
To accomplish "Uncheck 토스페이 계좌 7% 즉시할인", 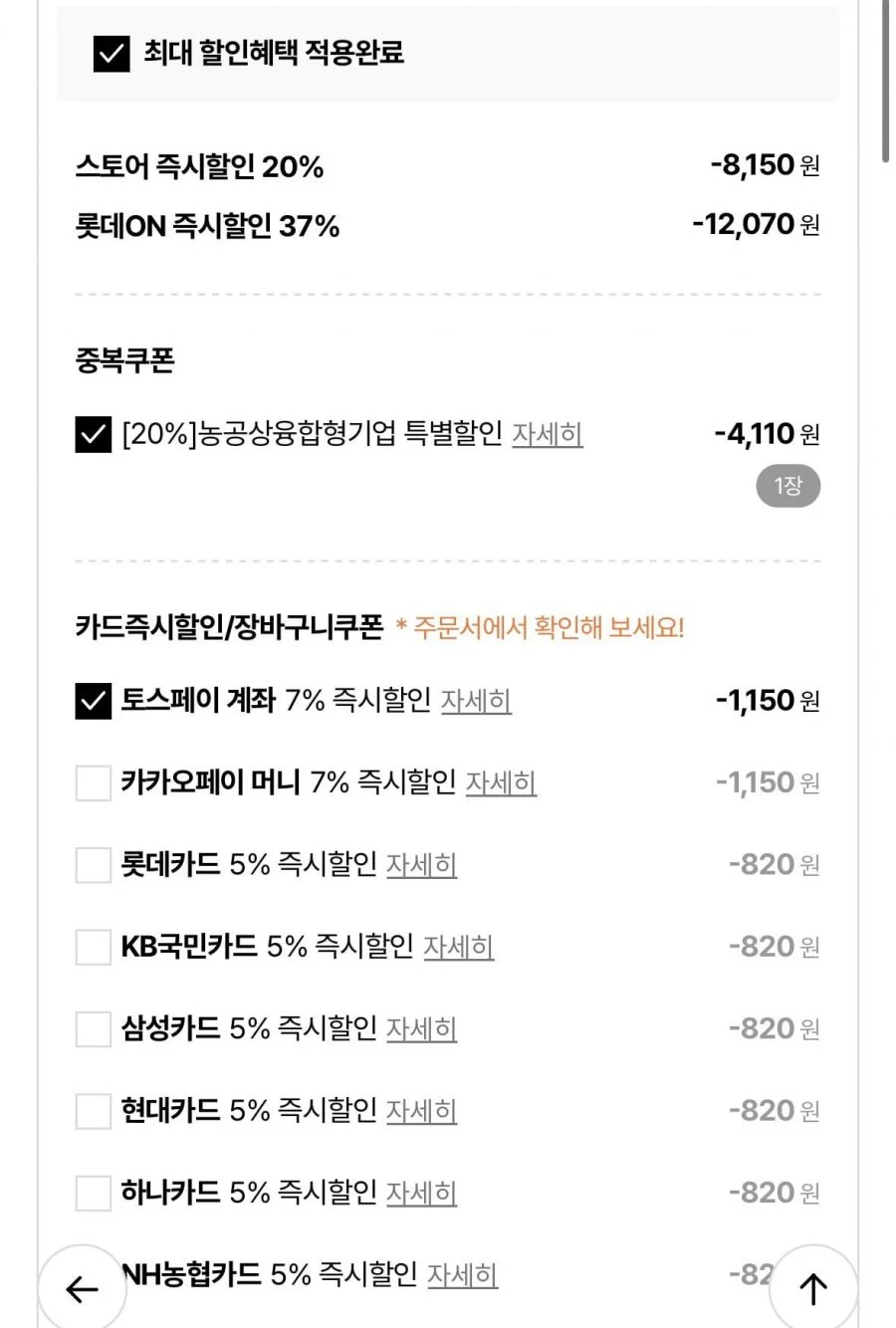I will tap(94, 701).
